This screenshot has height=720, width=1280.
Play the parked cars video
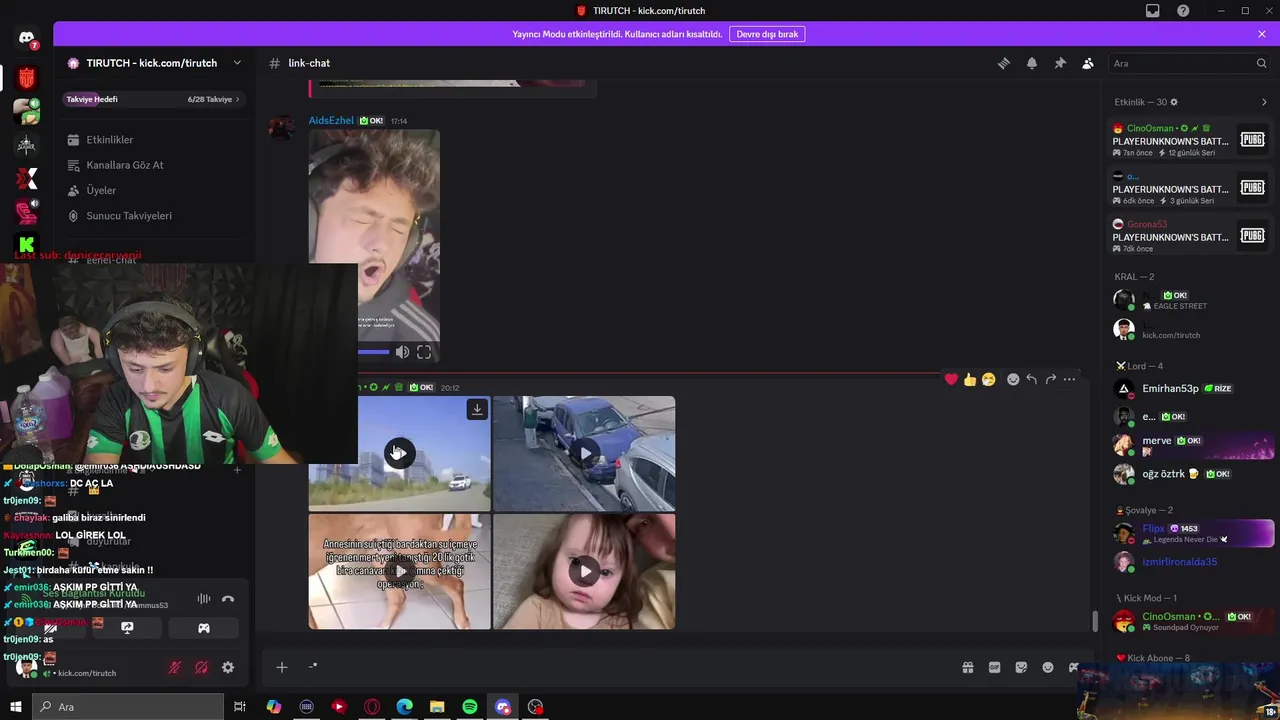(584, 453)
